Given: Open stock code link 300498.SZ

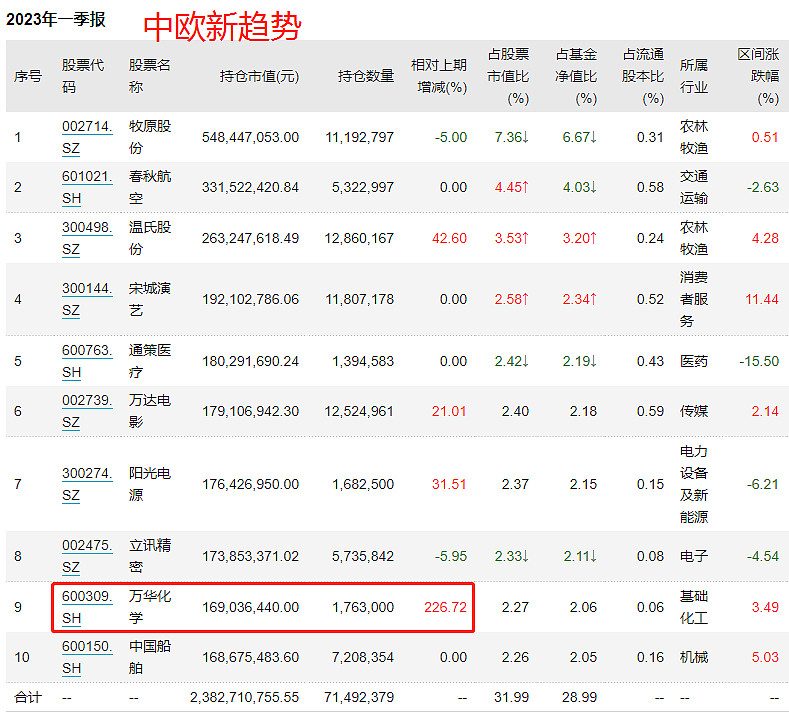Looking at the screenshot, I should point(87,238).
